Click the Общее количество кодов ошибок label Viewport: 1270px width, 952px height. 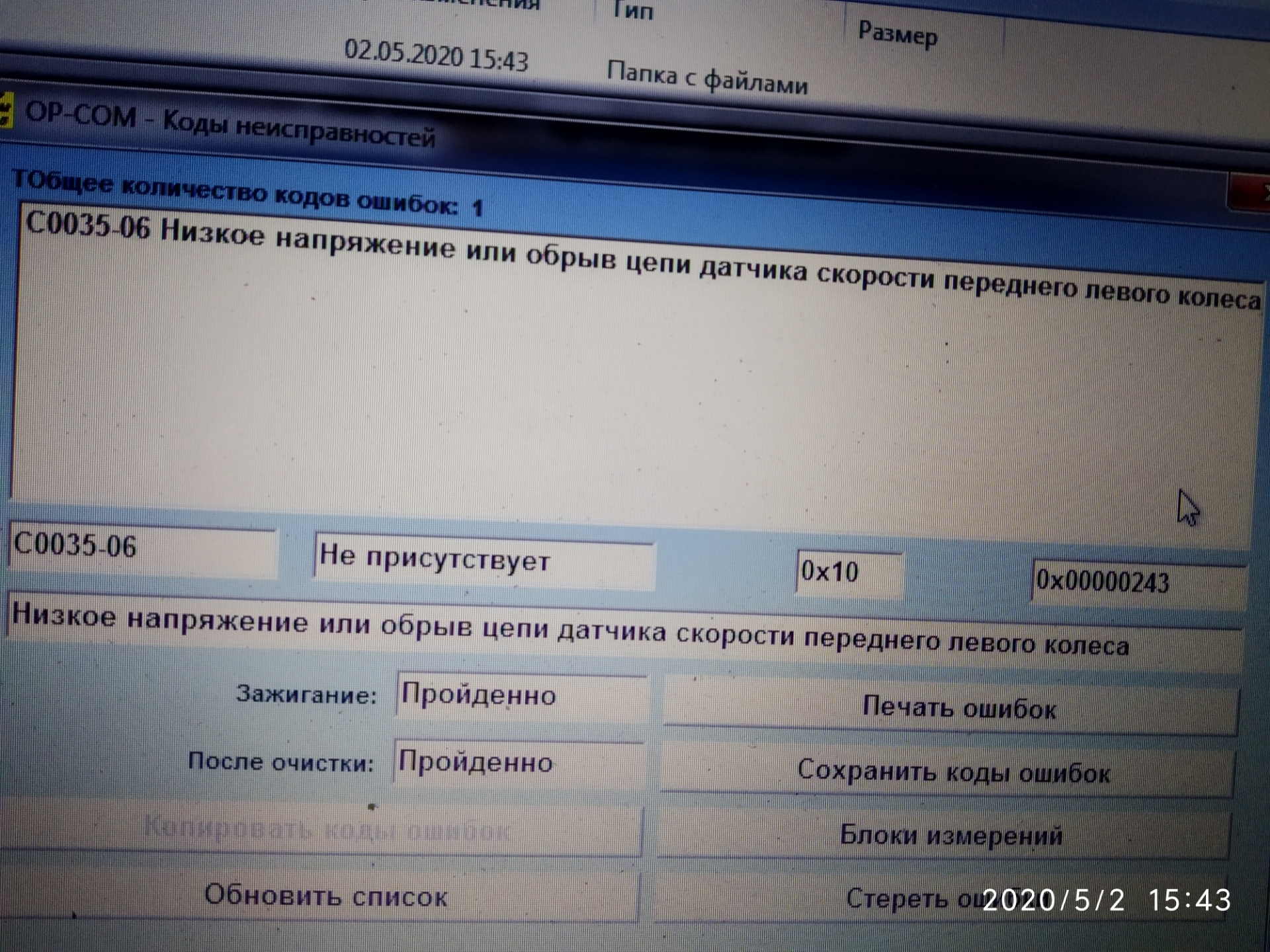249,193
